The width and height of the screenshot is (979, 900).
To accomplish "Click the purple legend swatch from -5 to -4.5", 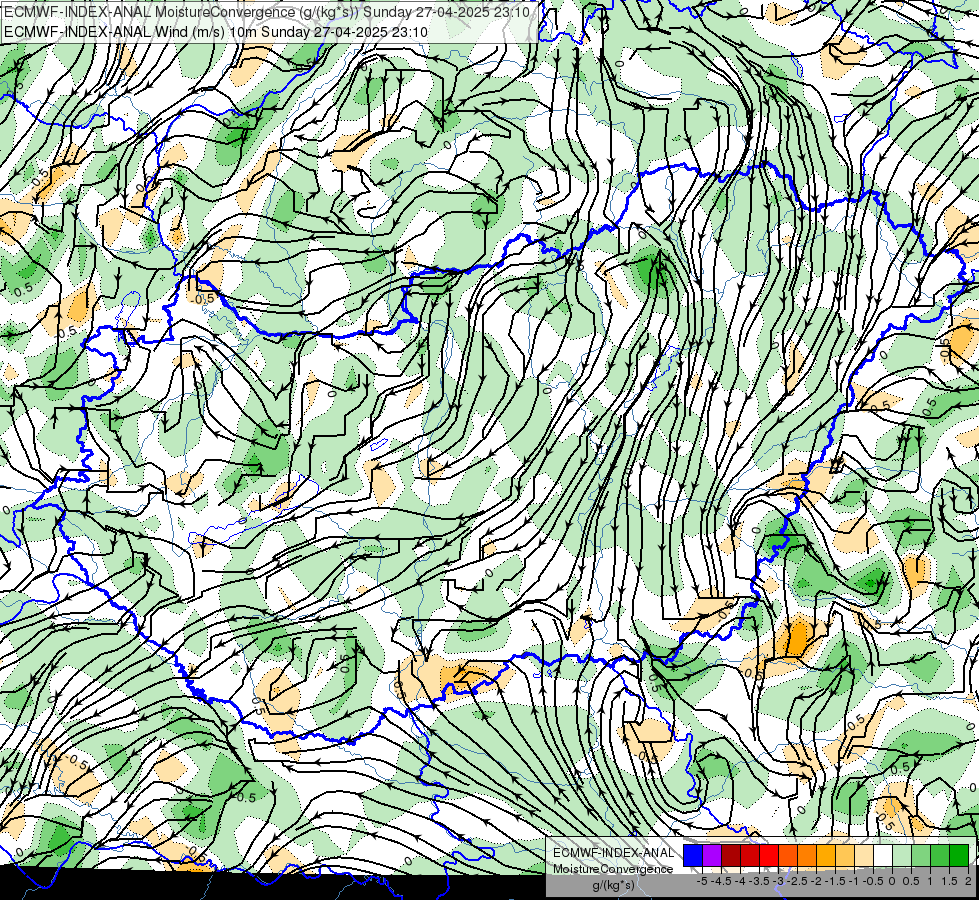I will 712,856.
